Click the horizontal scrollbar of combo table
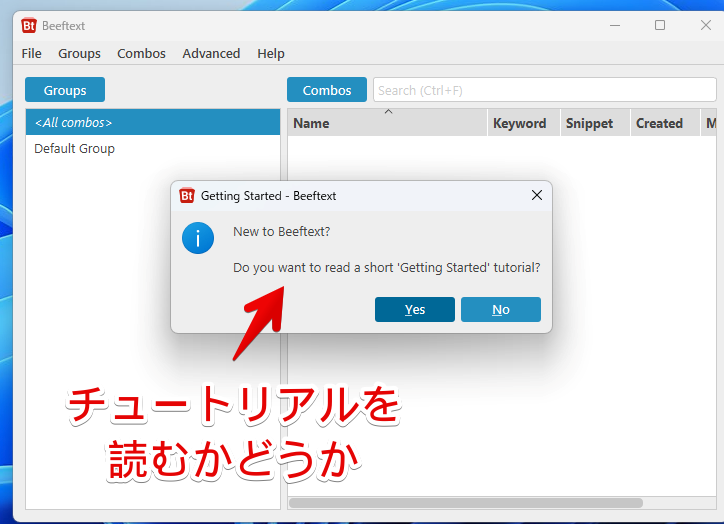This screenshot has height=524, width=724. [x=466, y=503]
